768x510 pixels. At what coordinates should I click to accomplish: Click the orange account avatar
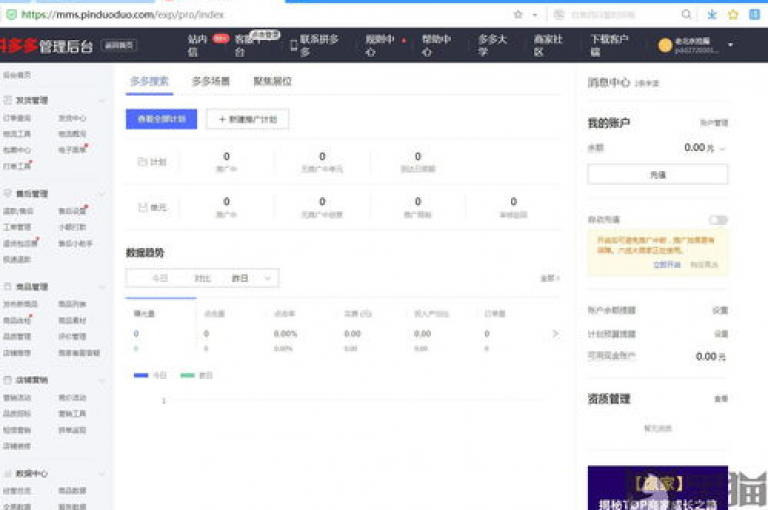[x=665, y=45]
